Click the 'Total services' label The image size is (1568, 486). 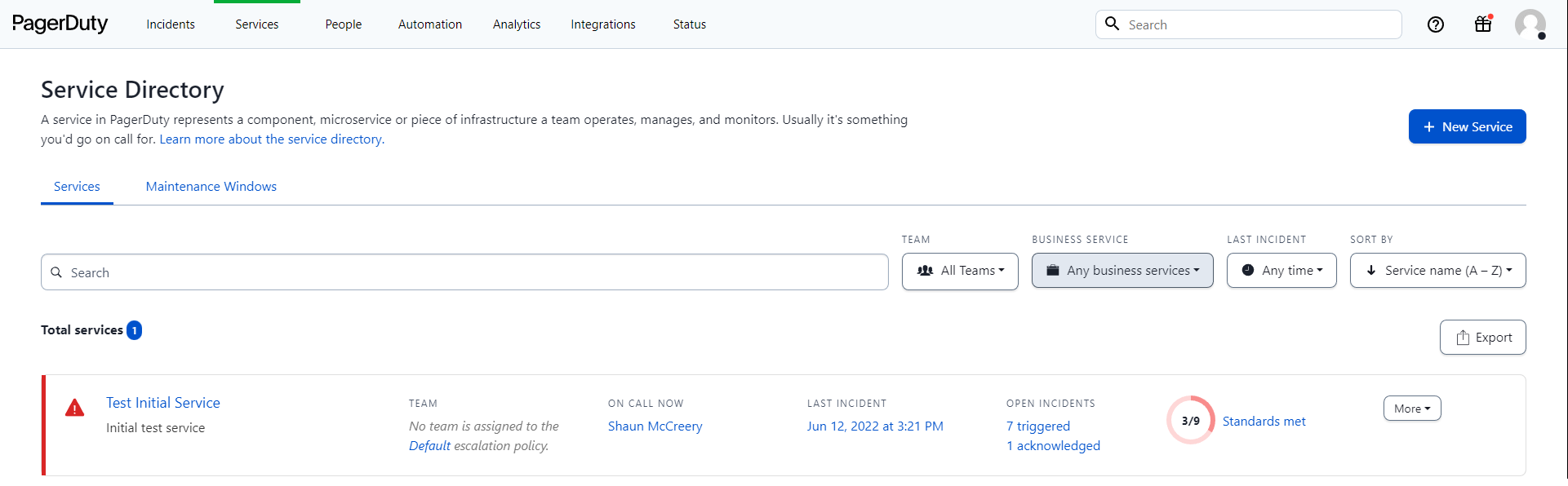(x=82, y=330)
